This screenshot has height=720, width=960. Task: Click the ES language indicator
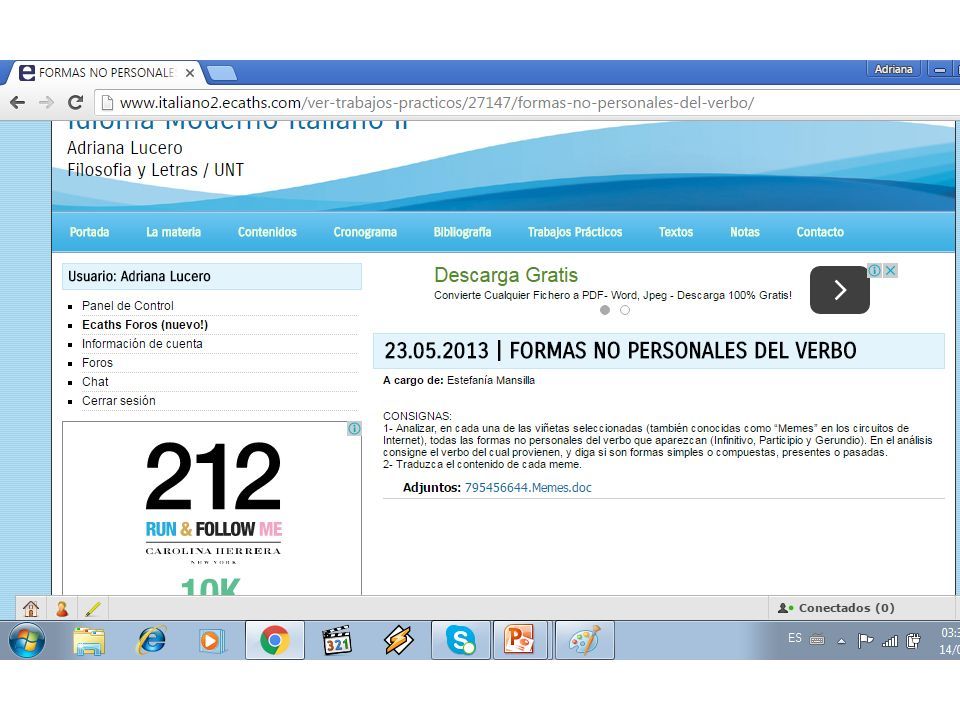(795, 639)
